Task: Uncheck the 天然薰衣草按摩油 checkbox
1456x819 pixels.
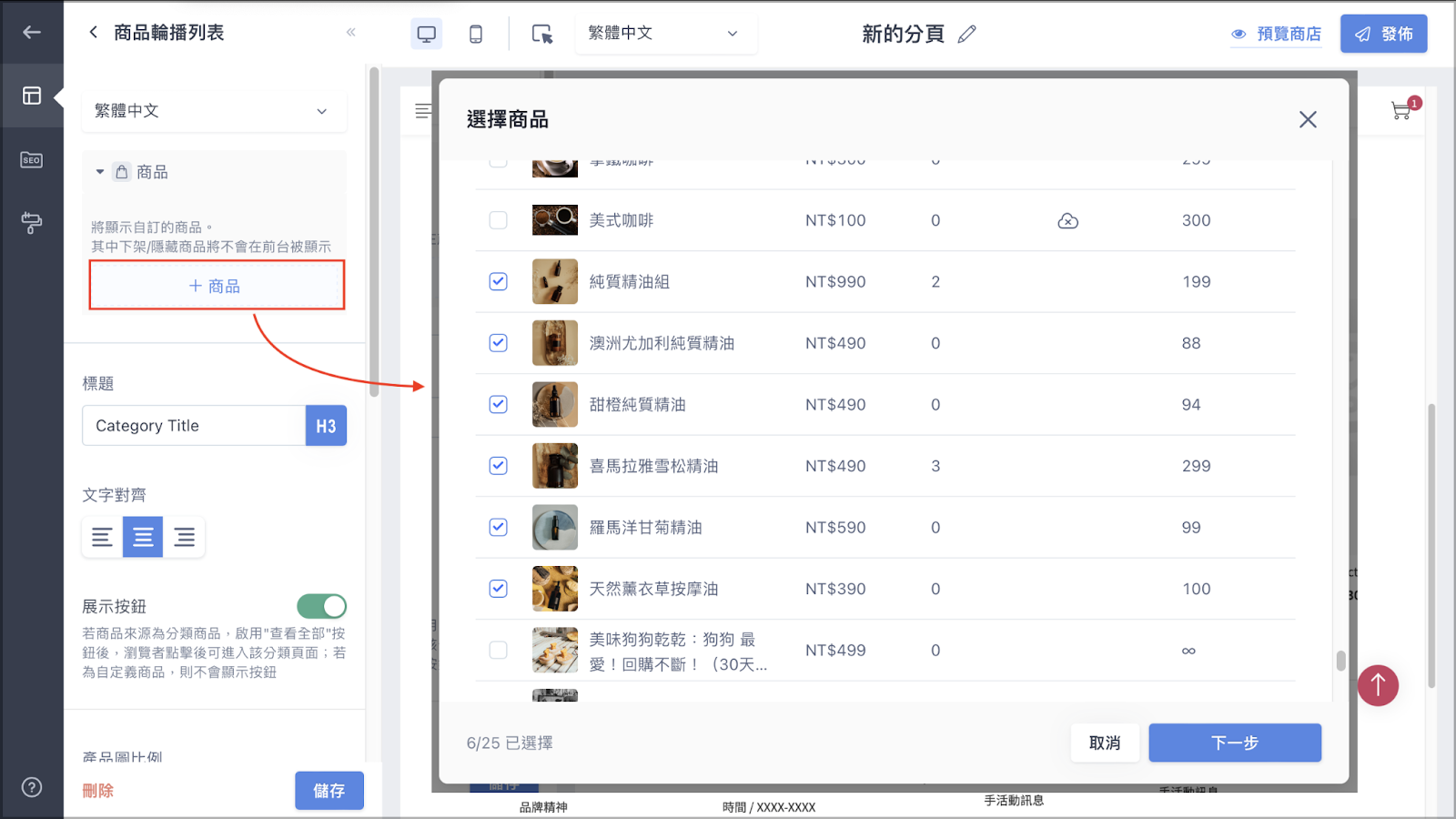Action: point(498,589)
